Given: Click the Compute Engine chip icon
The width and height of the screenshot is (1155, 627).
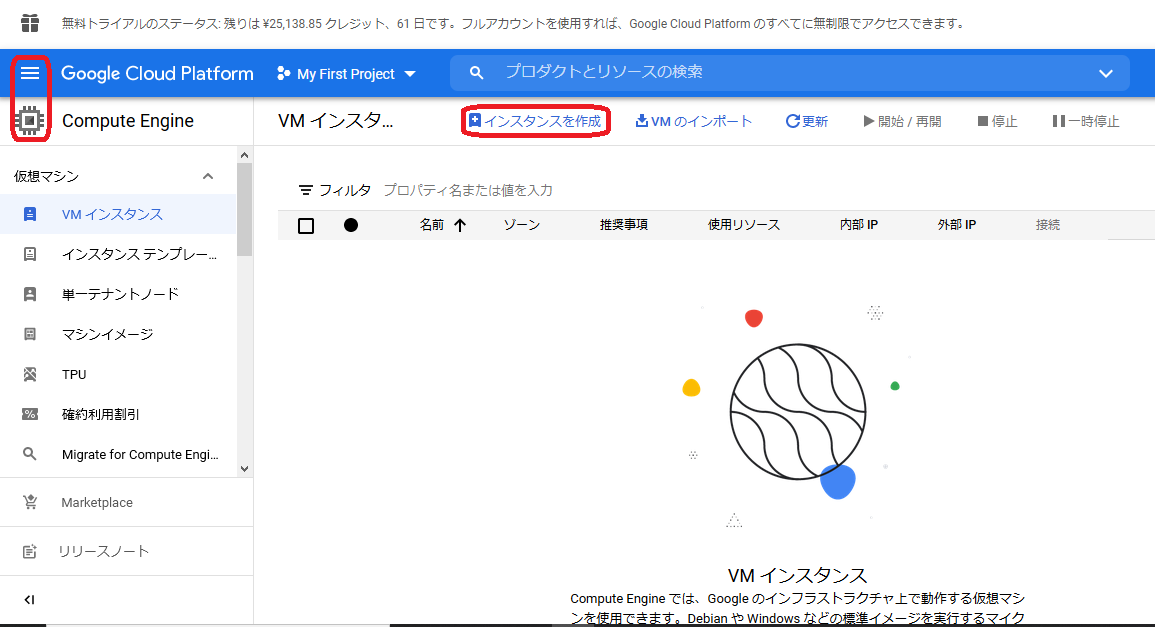Looking at the screenshot, I should click(x=29, y=120).
